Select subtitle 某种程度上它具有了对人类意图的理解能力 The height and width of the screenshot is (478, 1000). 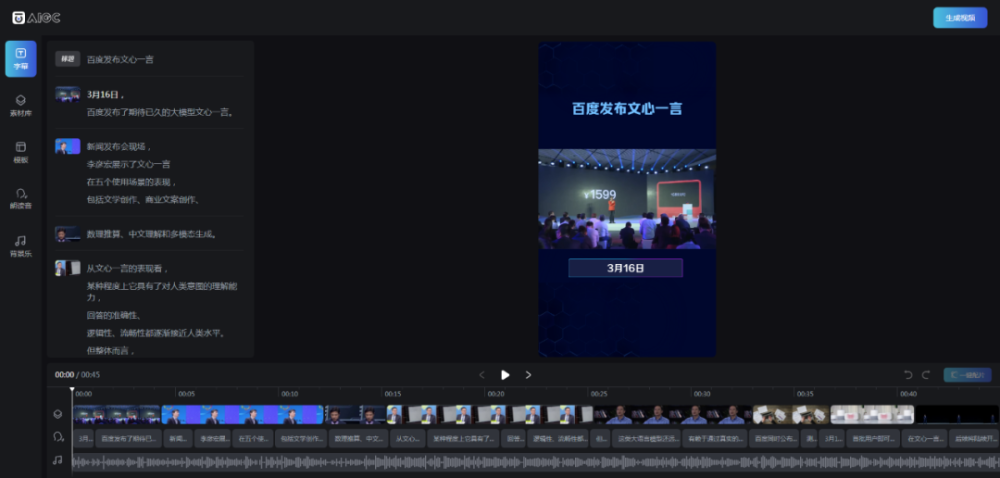pyautogui.click(x=162, y=292)
